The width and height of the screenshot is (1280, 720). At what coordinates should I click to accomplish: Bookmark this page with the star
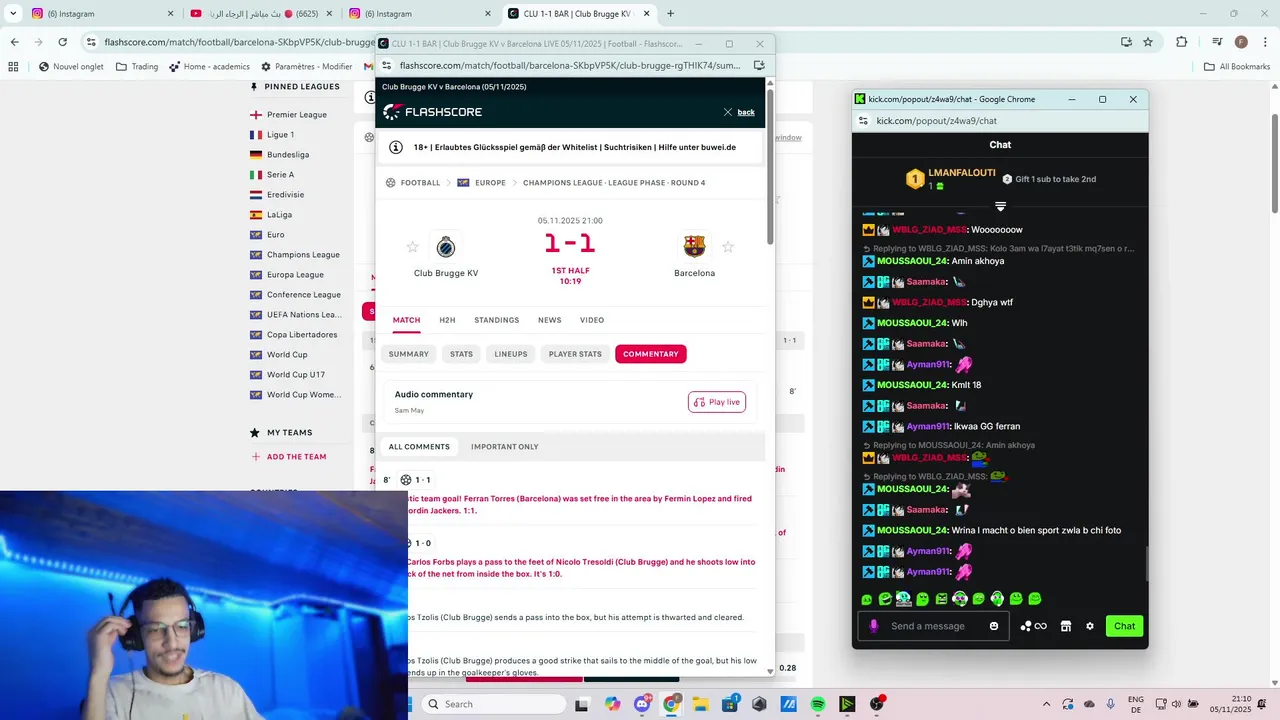[x=1148, y=42]
